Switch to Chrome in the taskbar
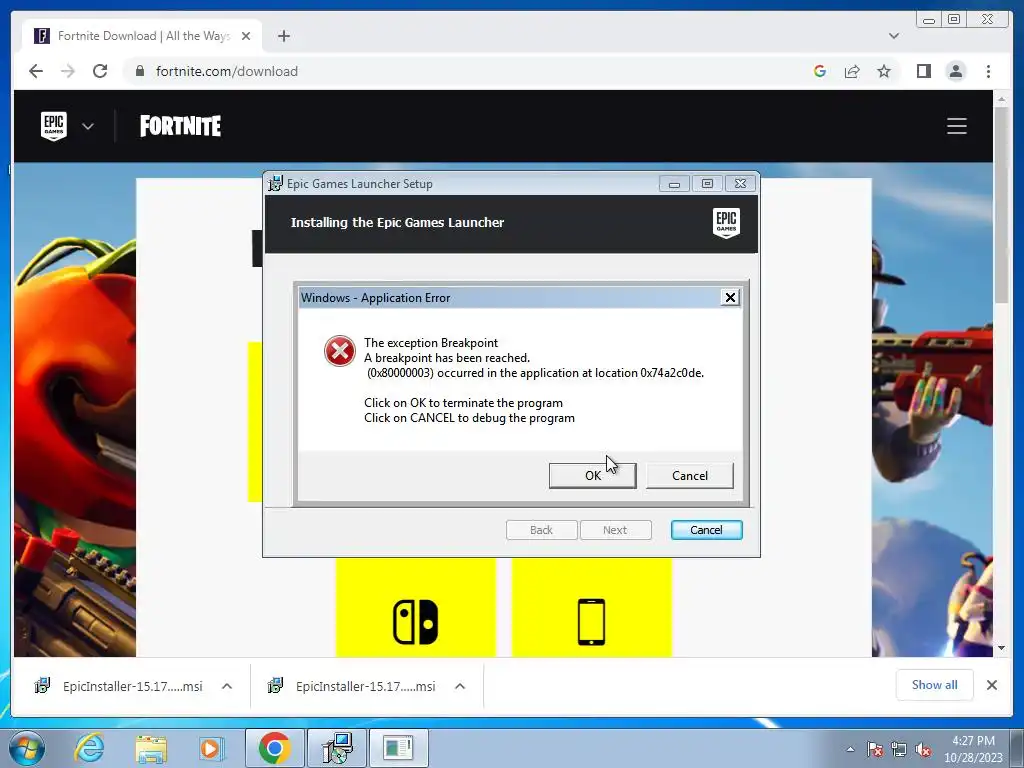This screenshot has height=768, width=1024. coord(274,748)
